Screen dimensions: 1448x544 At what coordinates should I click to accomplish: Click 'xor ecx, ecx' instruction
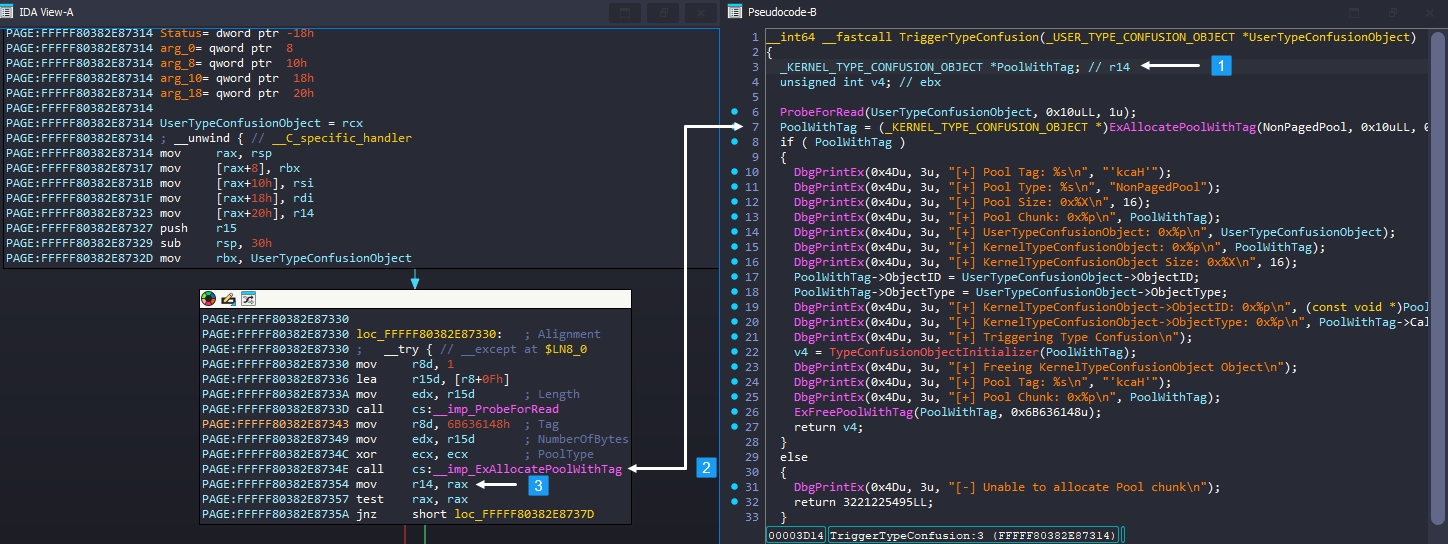click(x=412, y=453)
